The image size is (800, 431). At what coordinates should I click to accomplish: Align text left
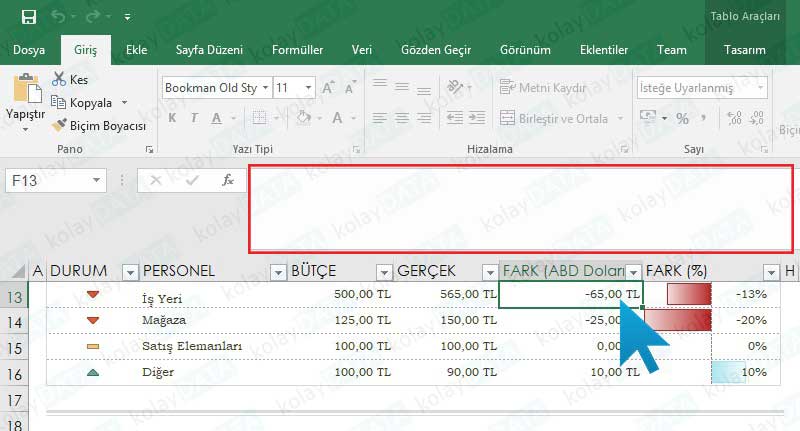point(380,118)
